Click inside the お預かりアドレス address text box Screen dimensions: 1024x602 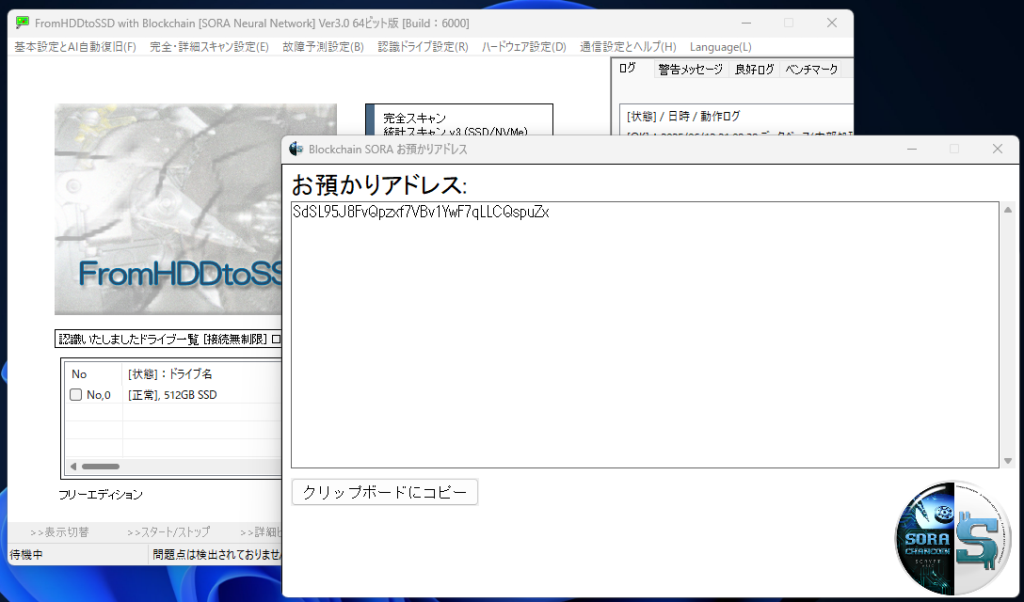click(x=645, y=335)
